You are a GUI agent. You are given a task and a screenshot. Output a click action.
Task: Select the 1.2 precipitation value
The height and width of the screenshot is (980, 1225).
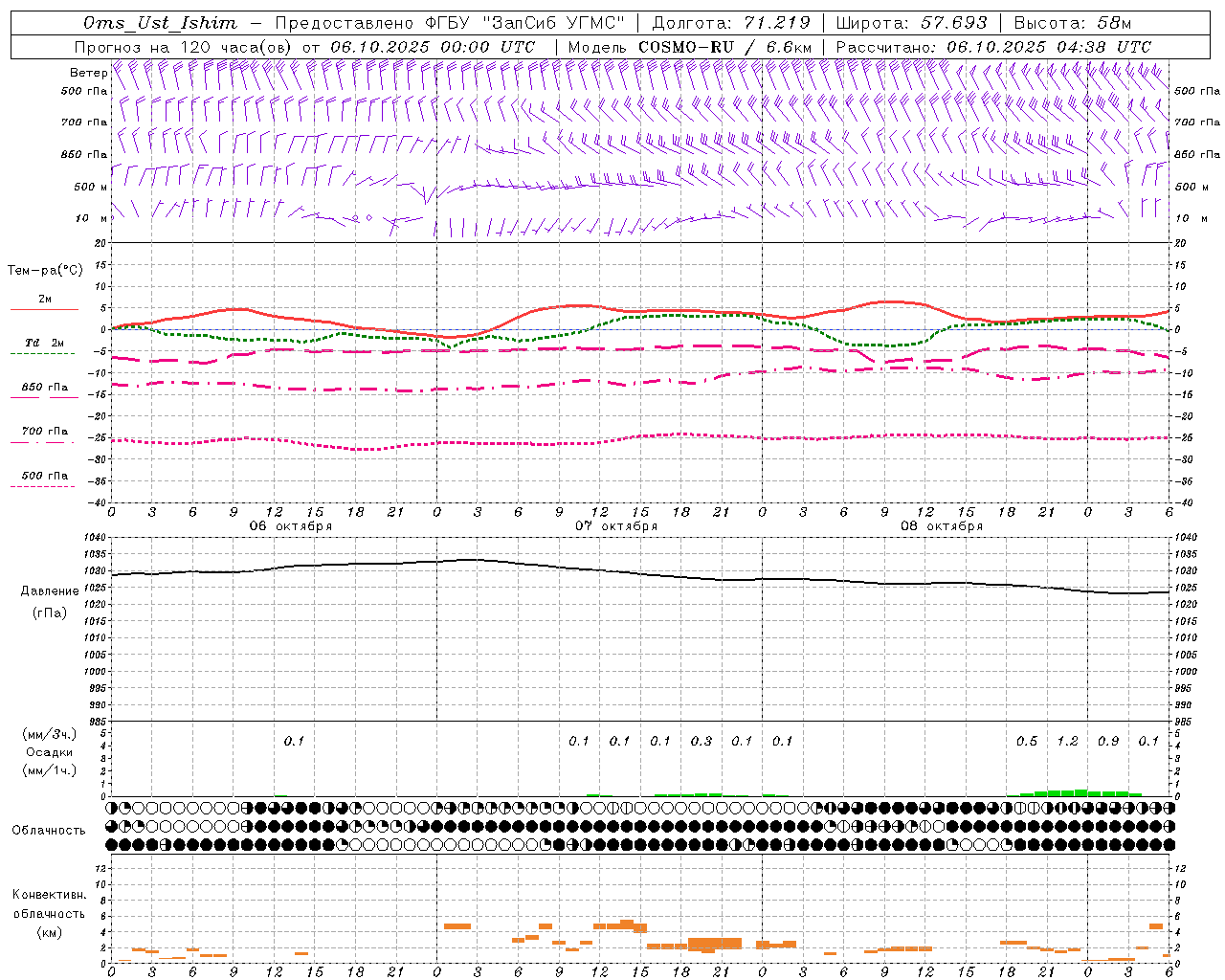[1067, 741]
